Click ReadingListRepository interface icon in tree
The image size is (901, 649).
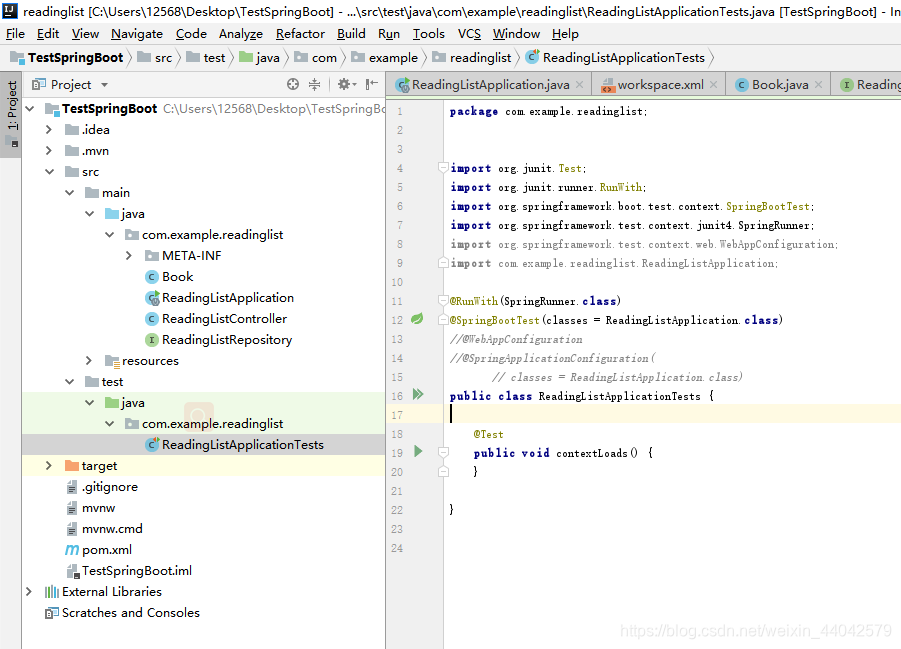pos(152,340)
